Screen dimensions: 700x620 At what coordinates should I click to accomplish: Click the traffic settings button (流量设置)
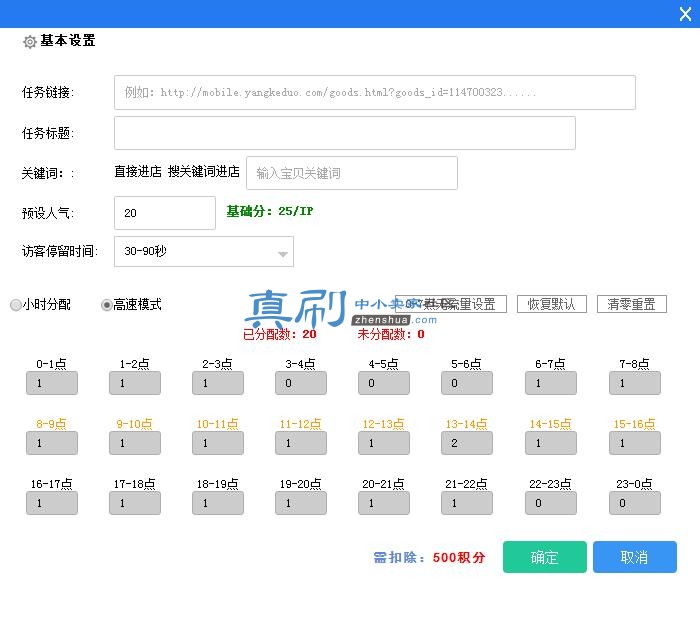[451, 304]
